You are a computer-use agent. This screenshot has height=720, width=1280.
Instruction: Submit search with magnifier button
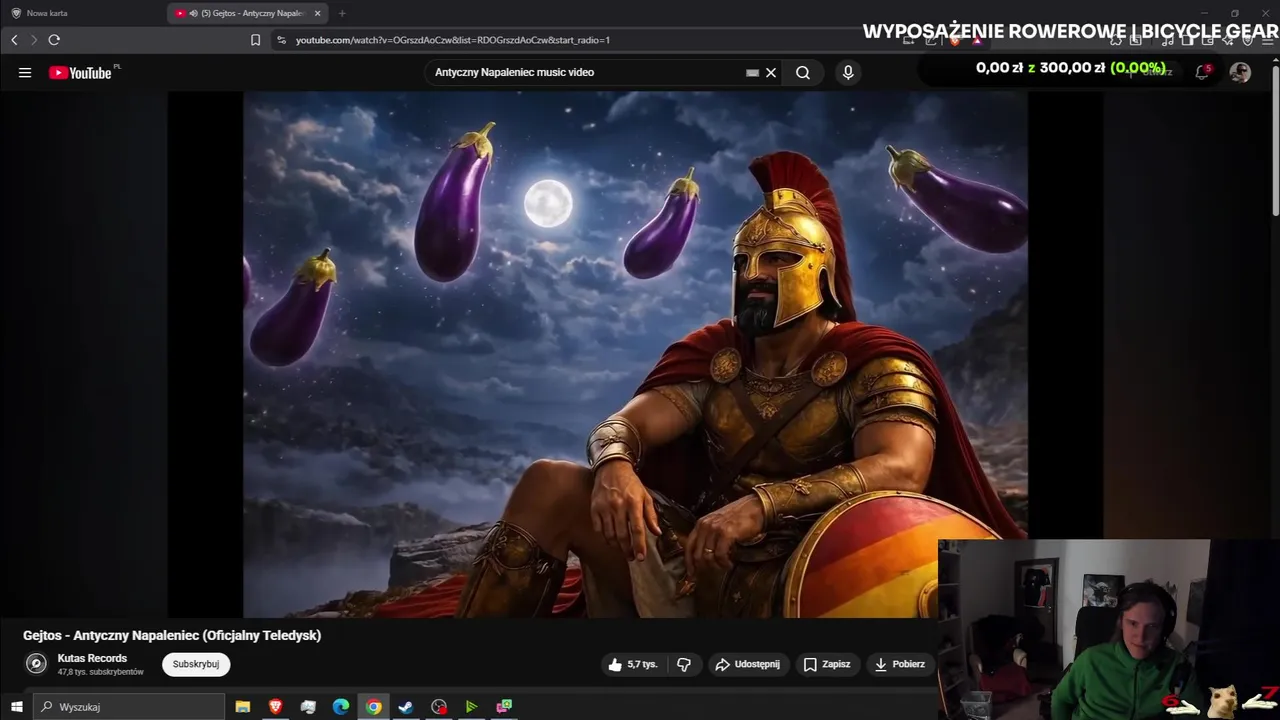click(803, 72)
